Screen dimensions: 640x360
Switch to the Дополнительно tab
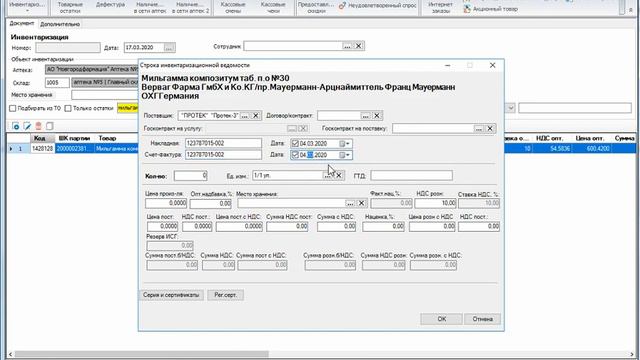coord(60,24)
